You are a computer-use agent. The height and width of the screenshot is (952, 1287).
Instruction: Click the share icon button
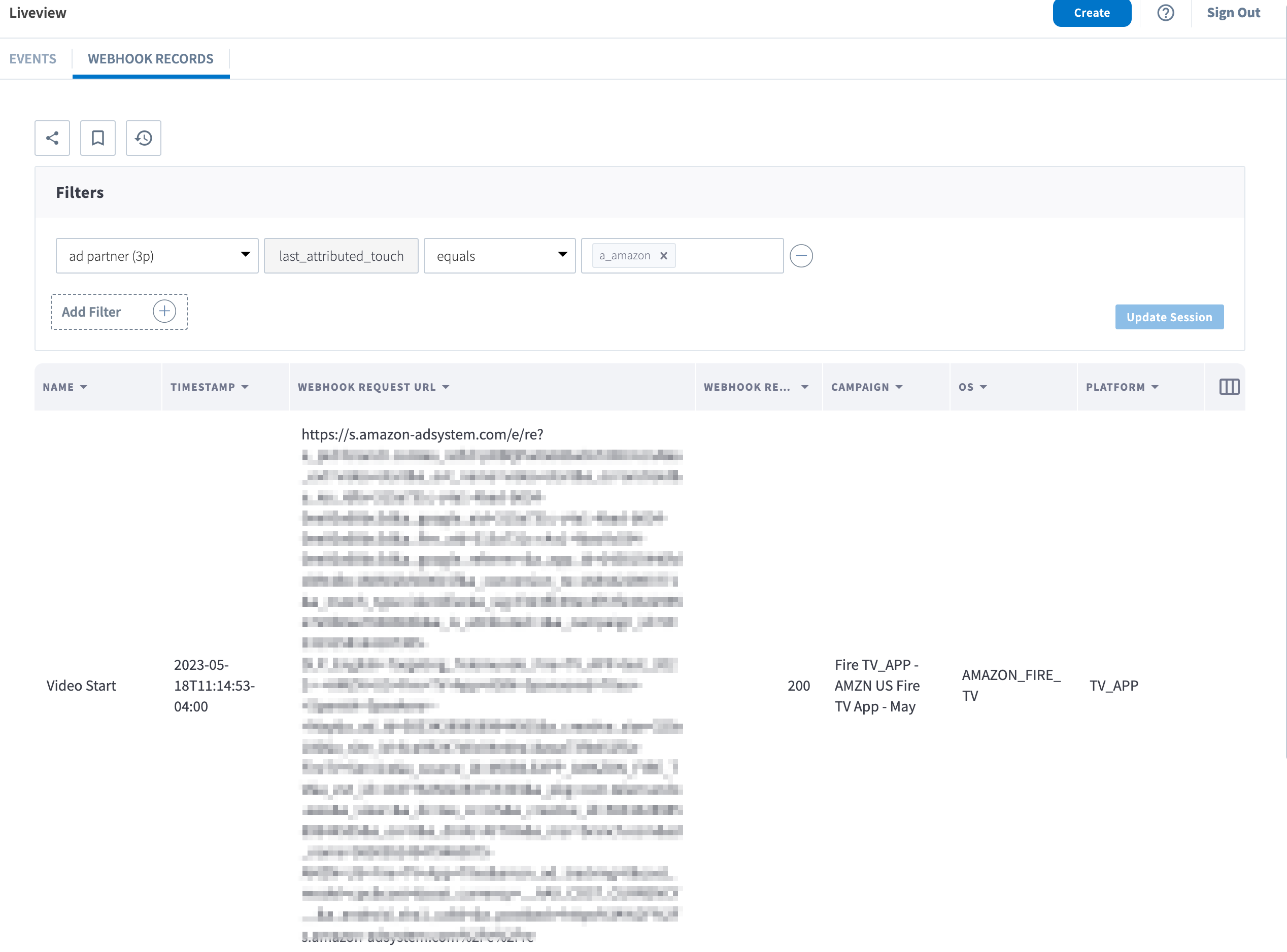[52, 139]
